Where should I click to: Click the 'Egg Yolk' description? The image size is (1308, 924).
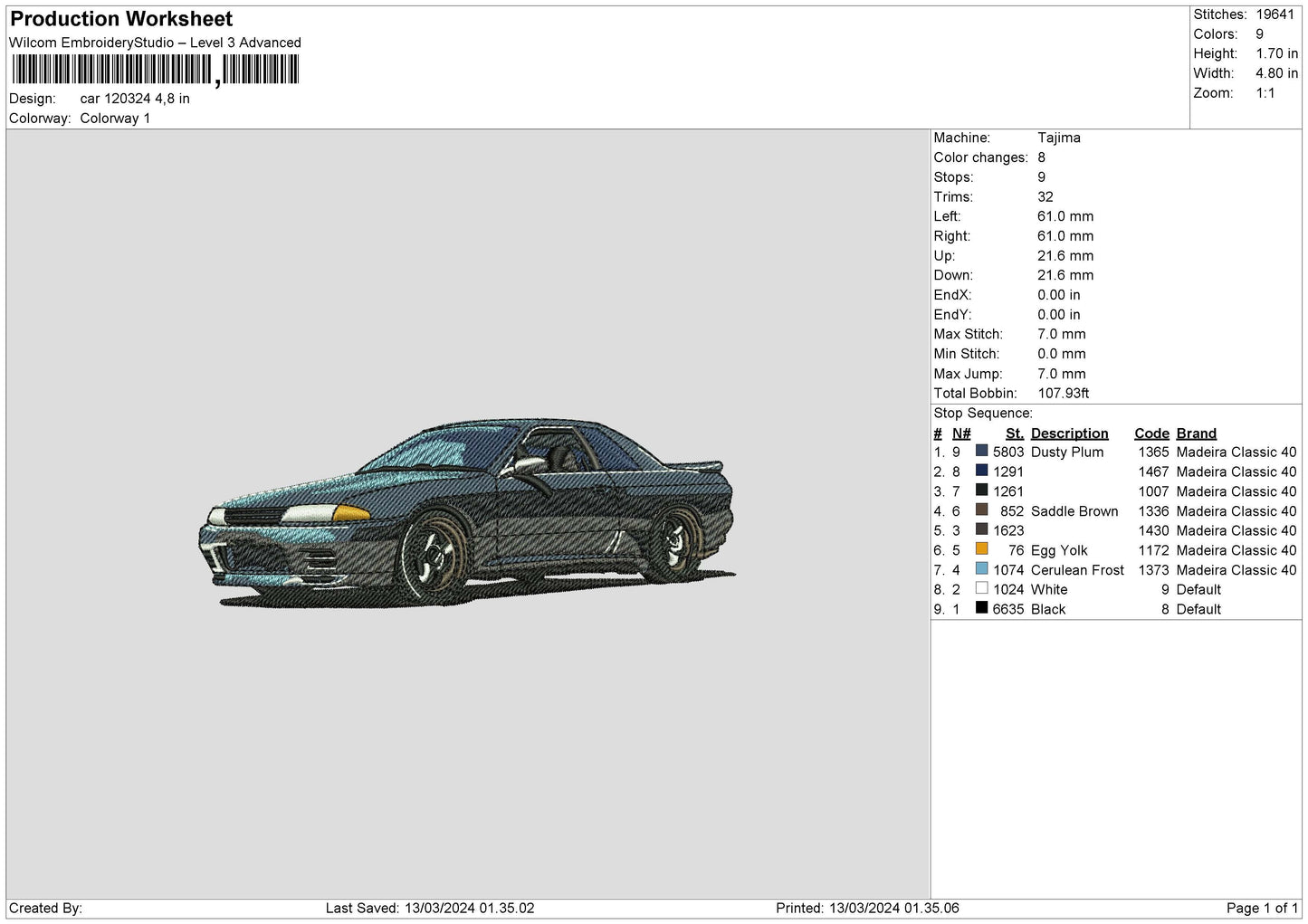1059,550
